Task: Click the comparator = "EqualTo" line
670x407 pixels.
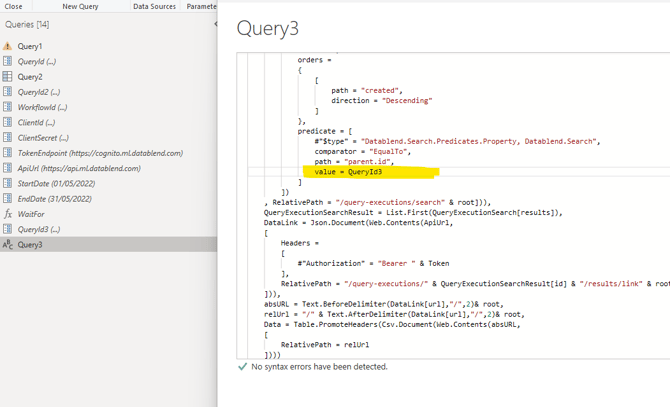Action: 363,152
